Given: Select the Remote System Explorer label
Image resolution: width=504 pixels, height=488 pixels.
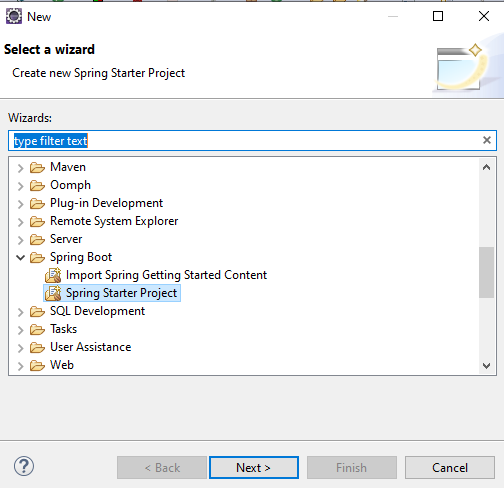Looking at the screenshot, I should click(114, 221).
